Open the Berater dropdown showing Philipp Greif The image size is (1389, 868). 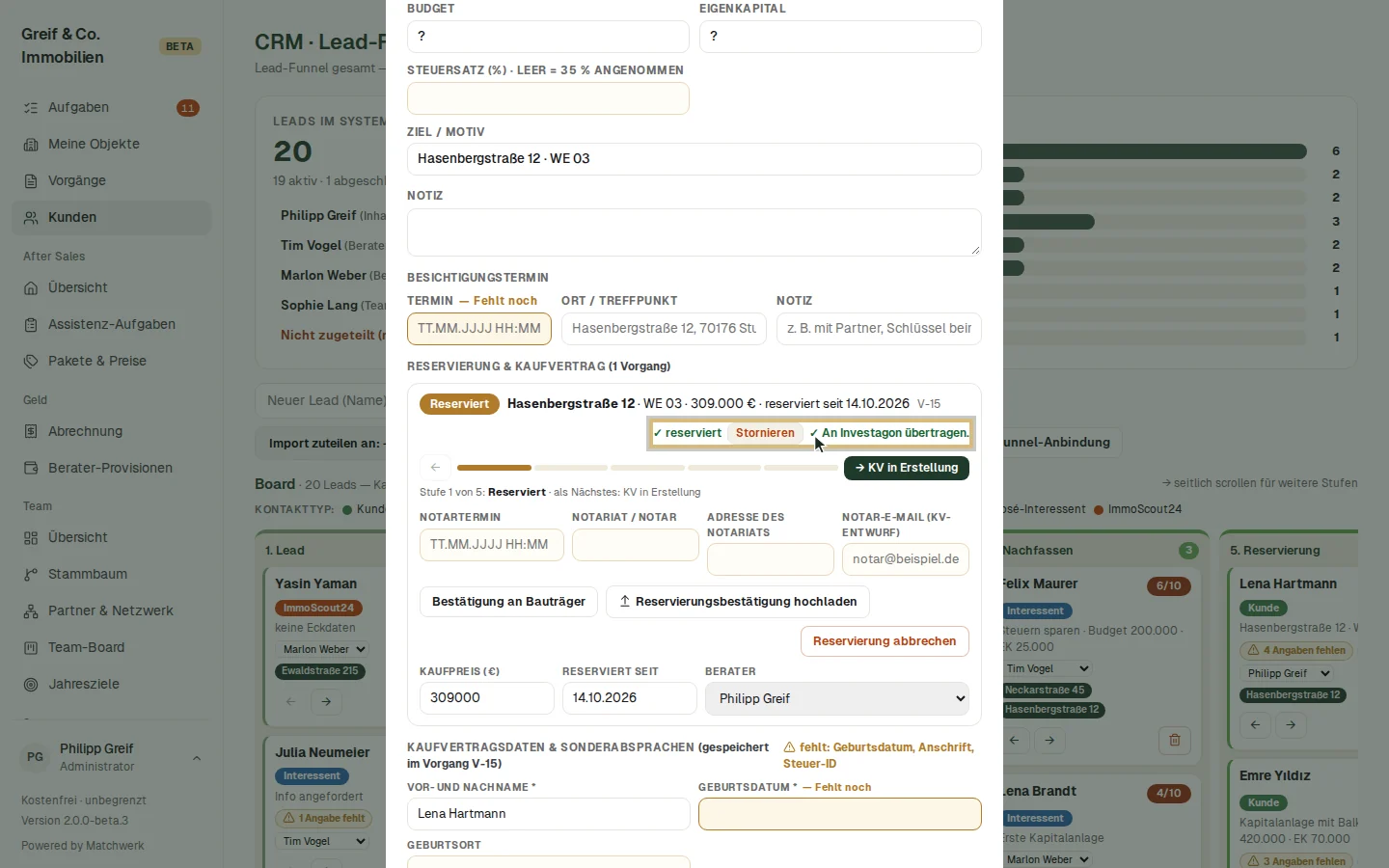tap(837, 699)
